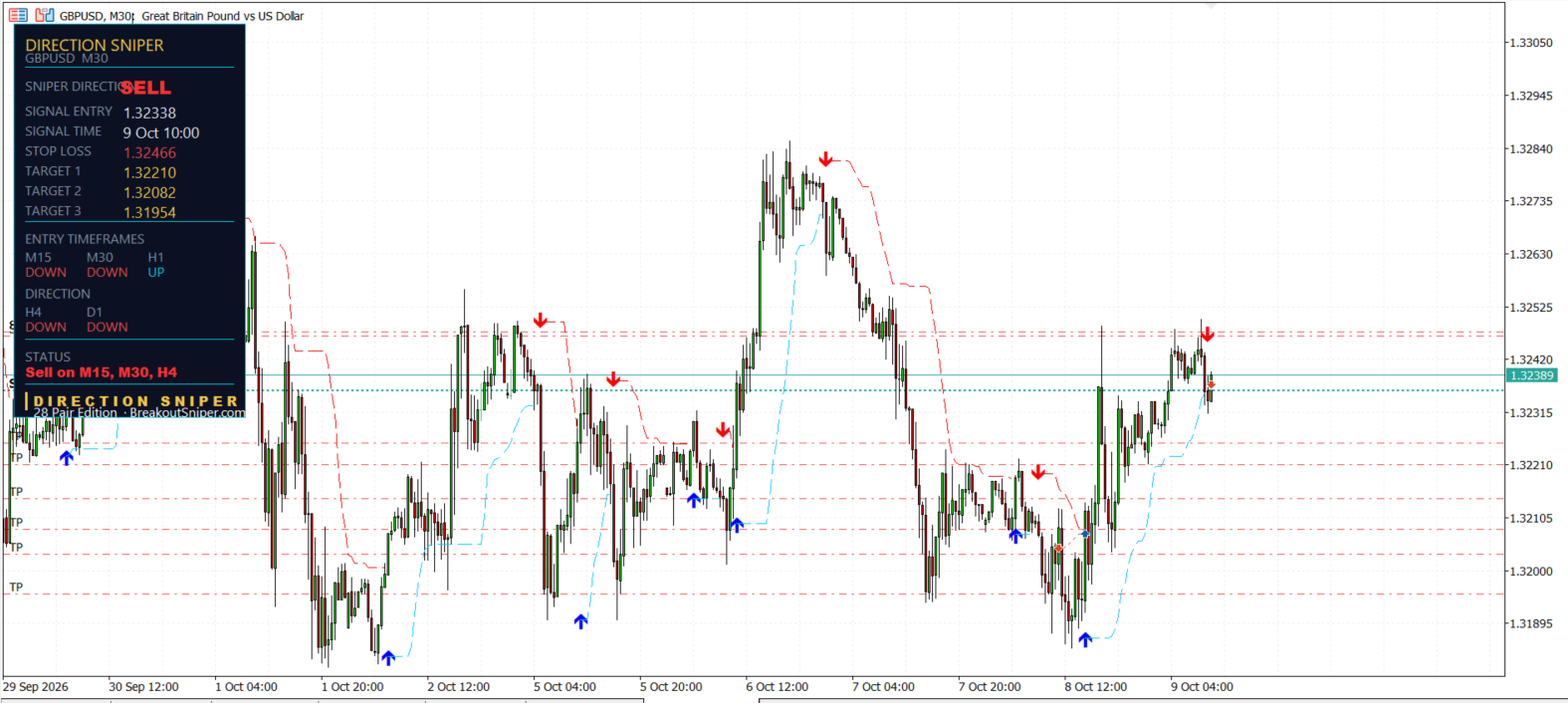Screen dimensions: 1568x703
Task: Click the current price tag 1.32389
Action: [1532, 375]
